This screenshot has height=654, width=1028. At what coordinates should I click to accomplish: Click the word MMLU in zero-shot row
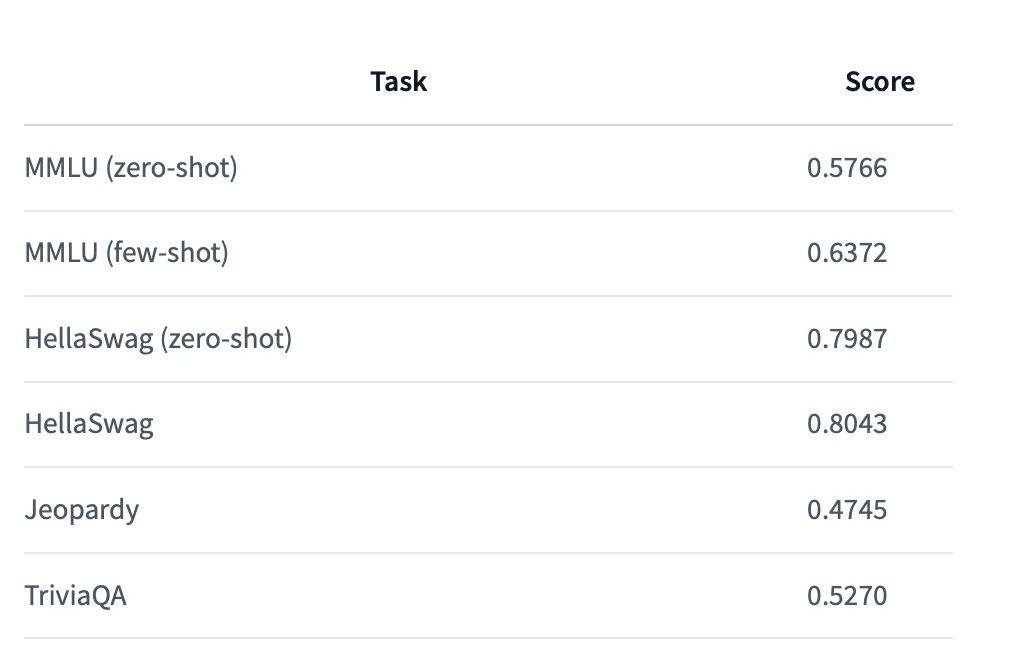(x=62, y=168)
